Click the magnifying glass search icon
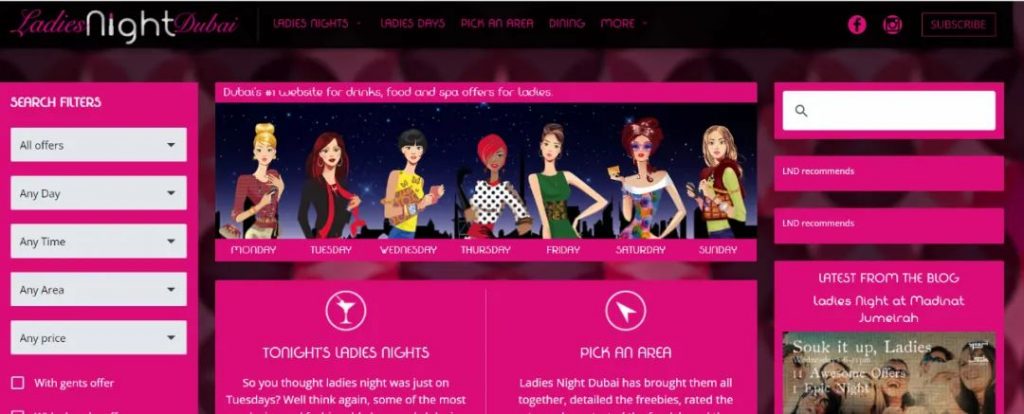 801,111
